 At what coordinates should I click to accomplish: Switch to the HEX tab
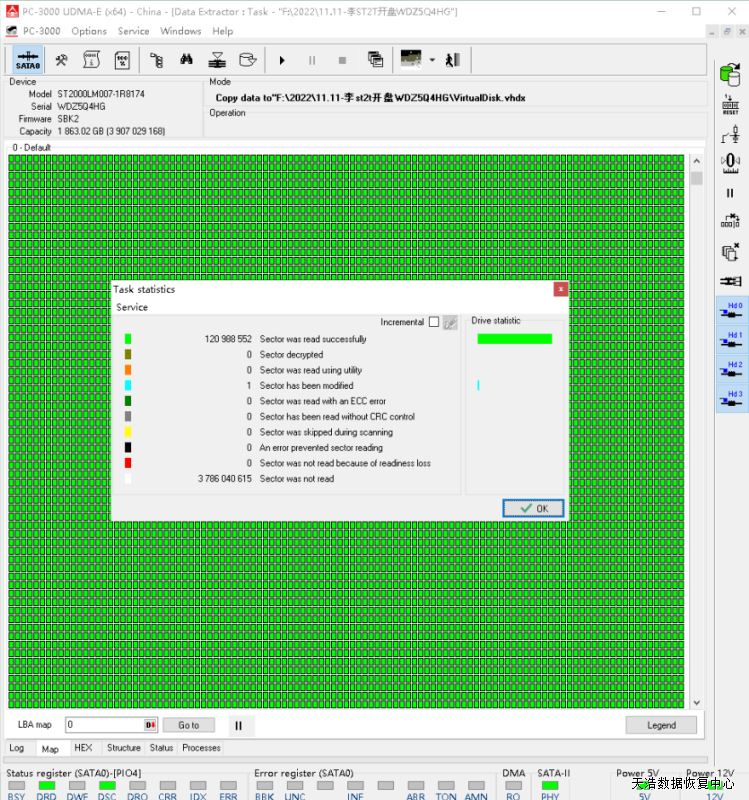(83, 748)
